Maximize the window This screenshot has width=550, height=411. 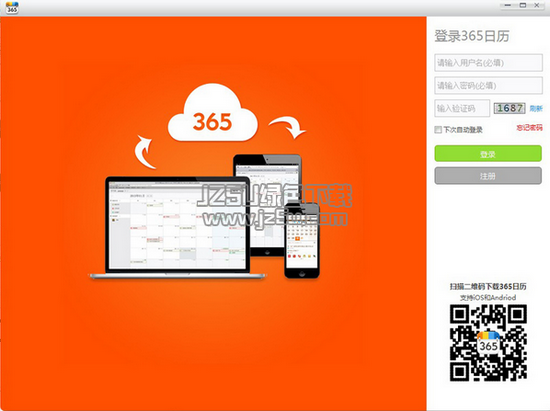click(523, 5)
